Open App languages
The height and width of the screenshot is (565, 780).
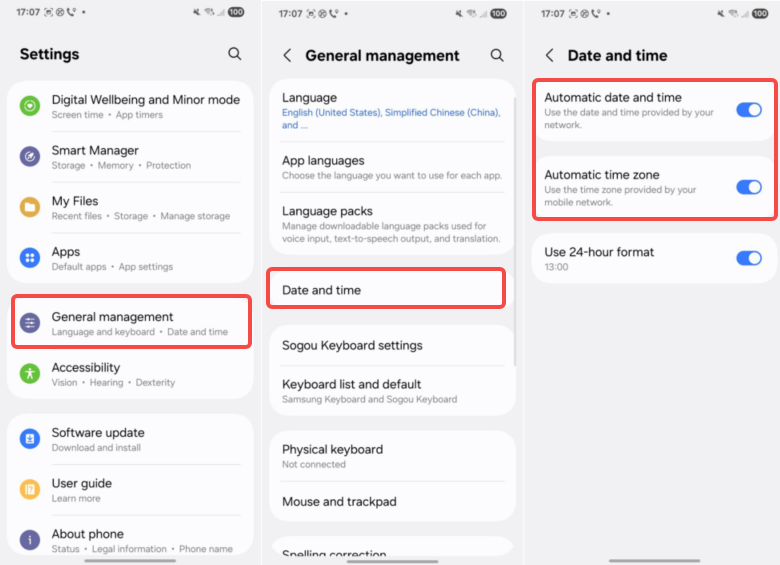[392, 168]
